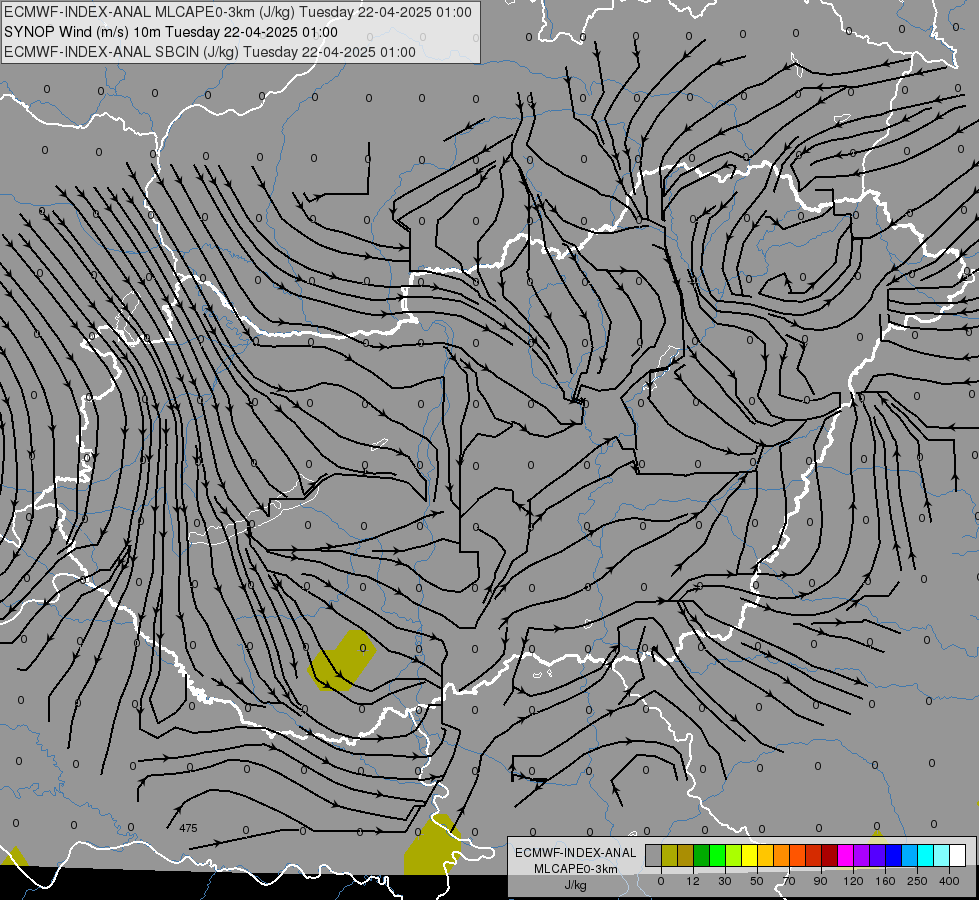Click the legend value 50

pos(757,881)
